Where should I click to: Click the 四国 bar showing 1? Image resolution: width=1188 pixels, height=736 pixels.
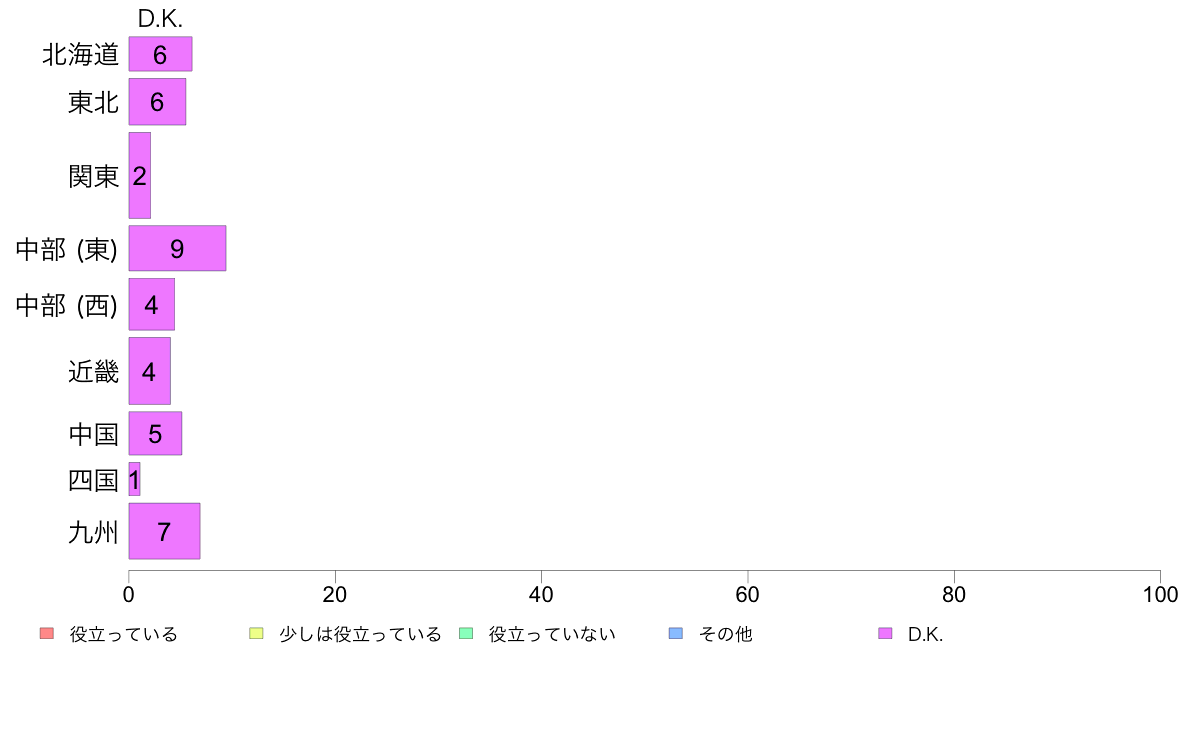[134, 479]
